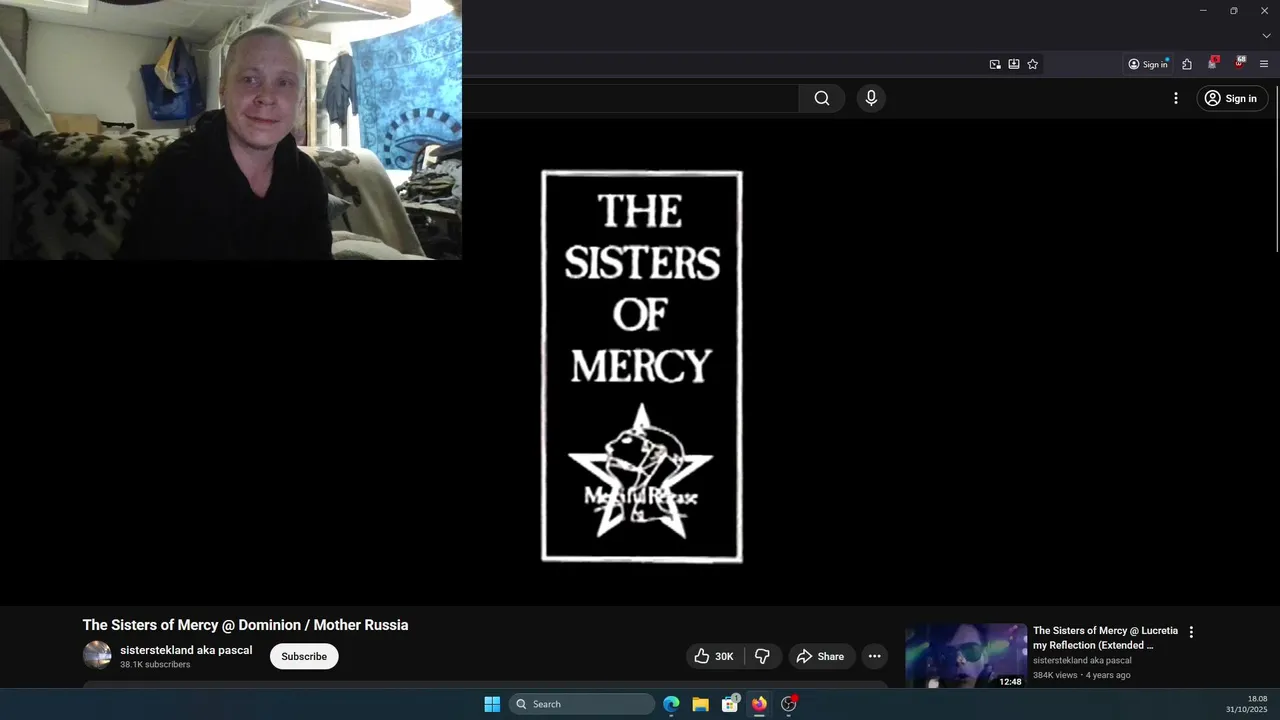Open the Firefox hamburger application menu
The image size is (1280, 720).
pos(1264,64)
